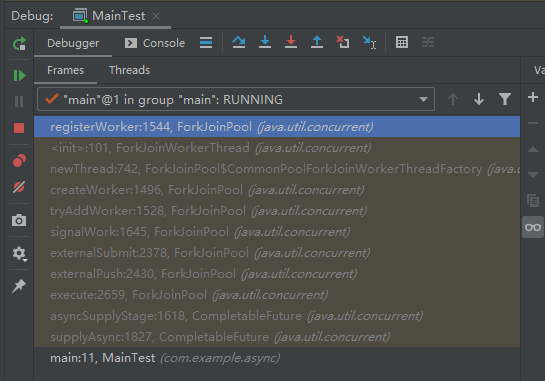The image size is (545, 381).
Task: Switch to the Threads tab
Action: 129,70
